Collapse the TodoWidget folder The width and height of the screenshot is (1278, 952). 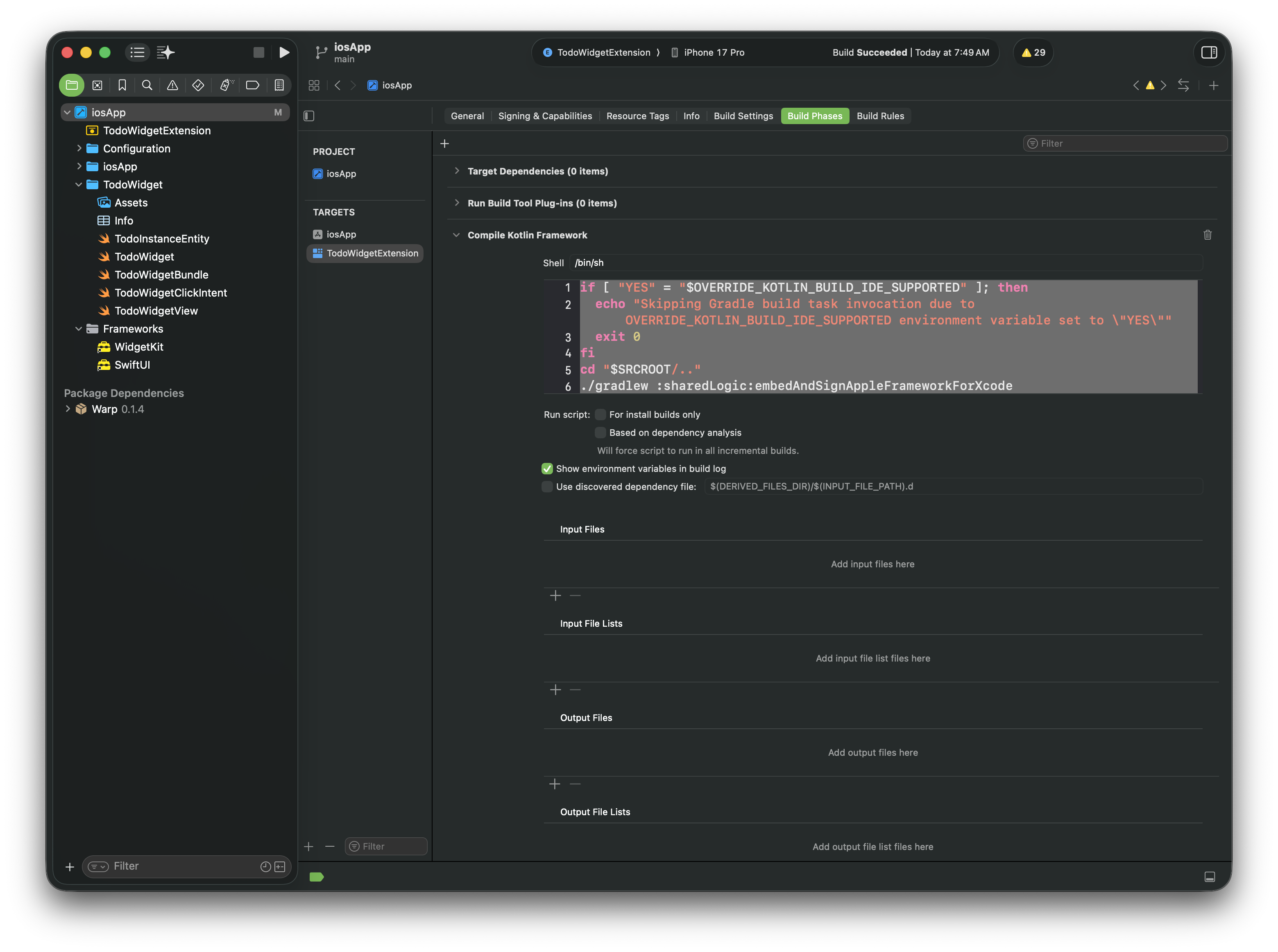[79, 184]
